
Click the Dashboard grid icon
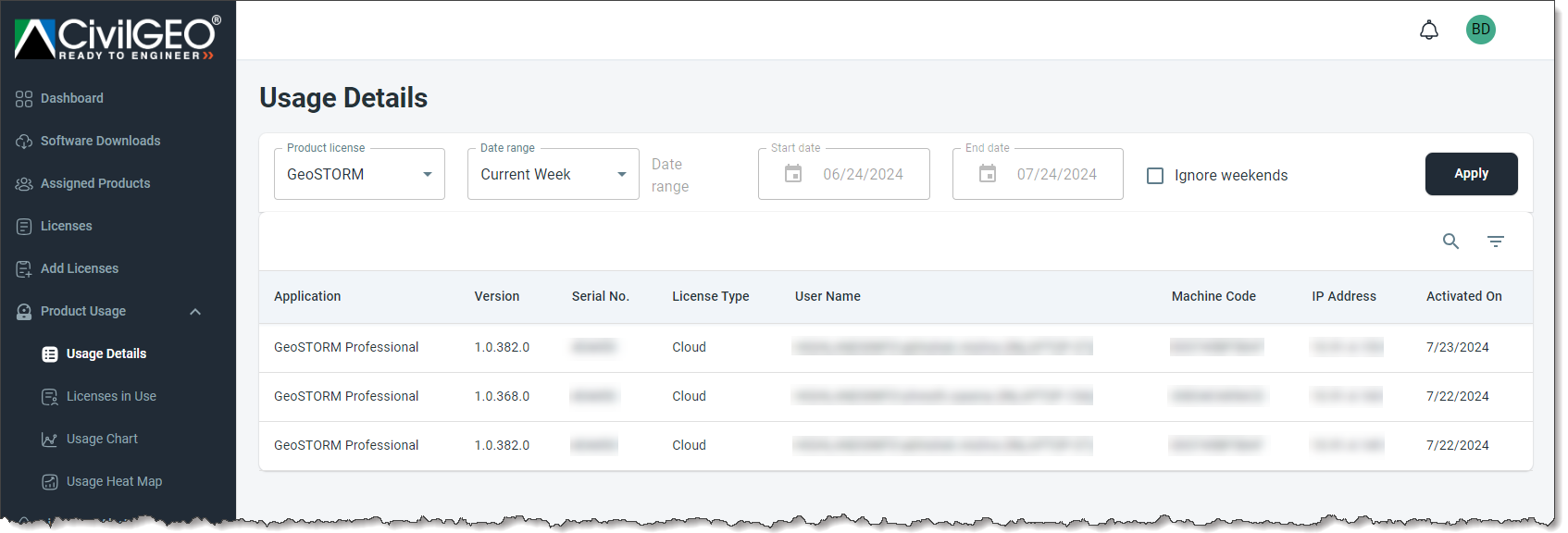[24, 99]
